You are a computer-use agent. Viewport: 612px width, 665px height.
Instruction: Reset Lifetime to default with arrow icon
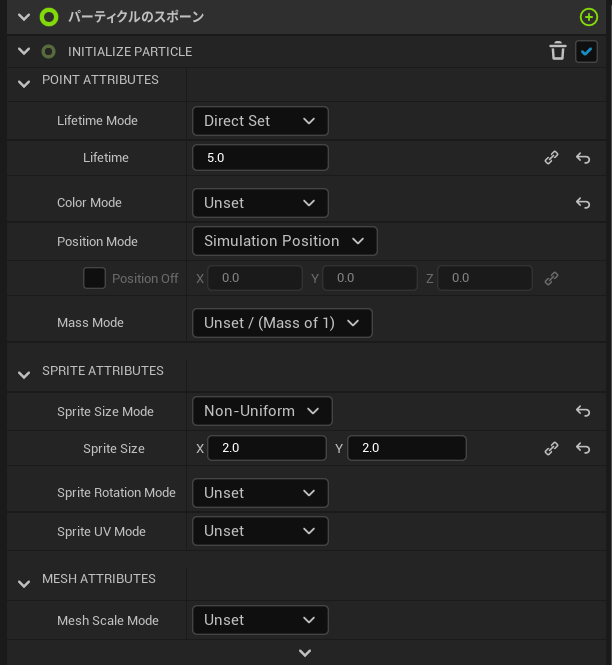click(x=583, y=158)
